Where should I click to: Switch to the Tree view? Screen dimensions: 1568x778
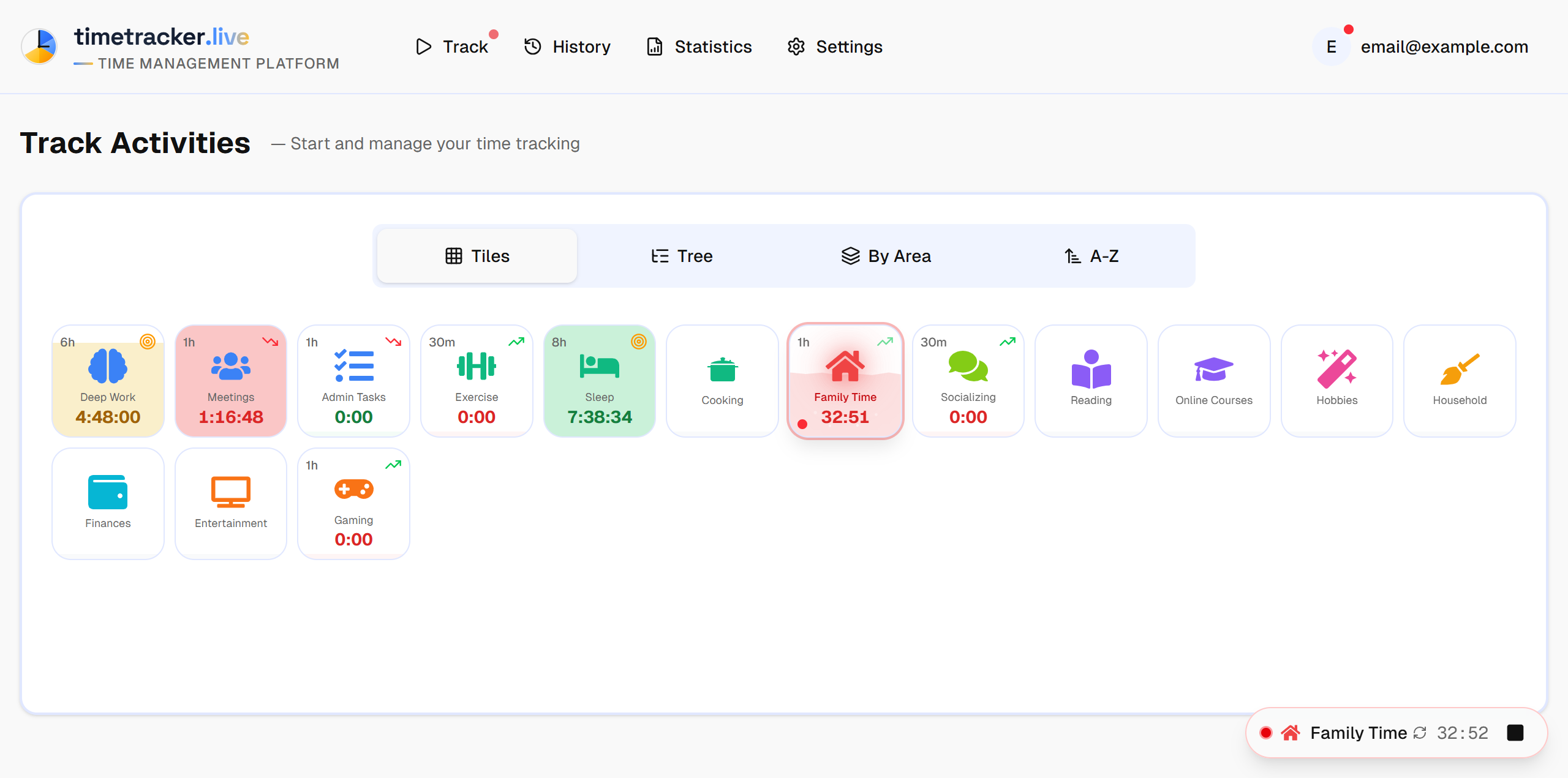[682, 256]
